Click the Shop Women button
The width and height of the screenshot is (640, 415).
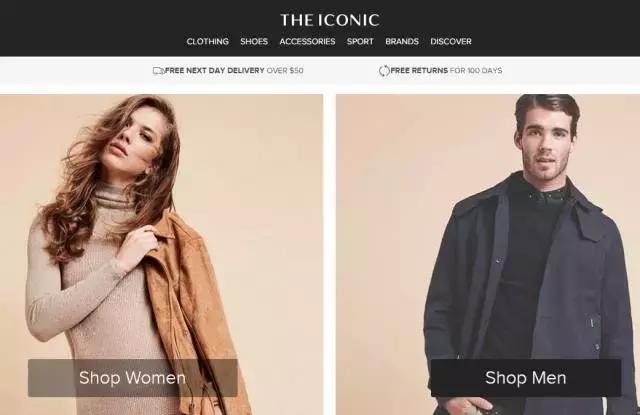133,378
